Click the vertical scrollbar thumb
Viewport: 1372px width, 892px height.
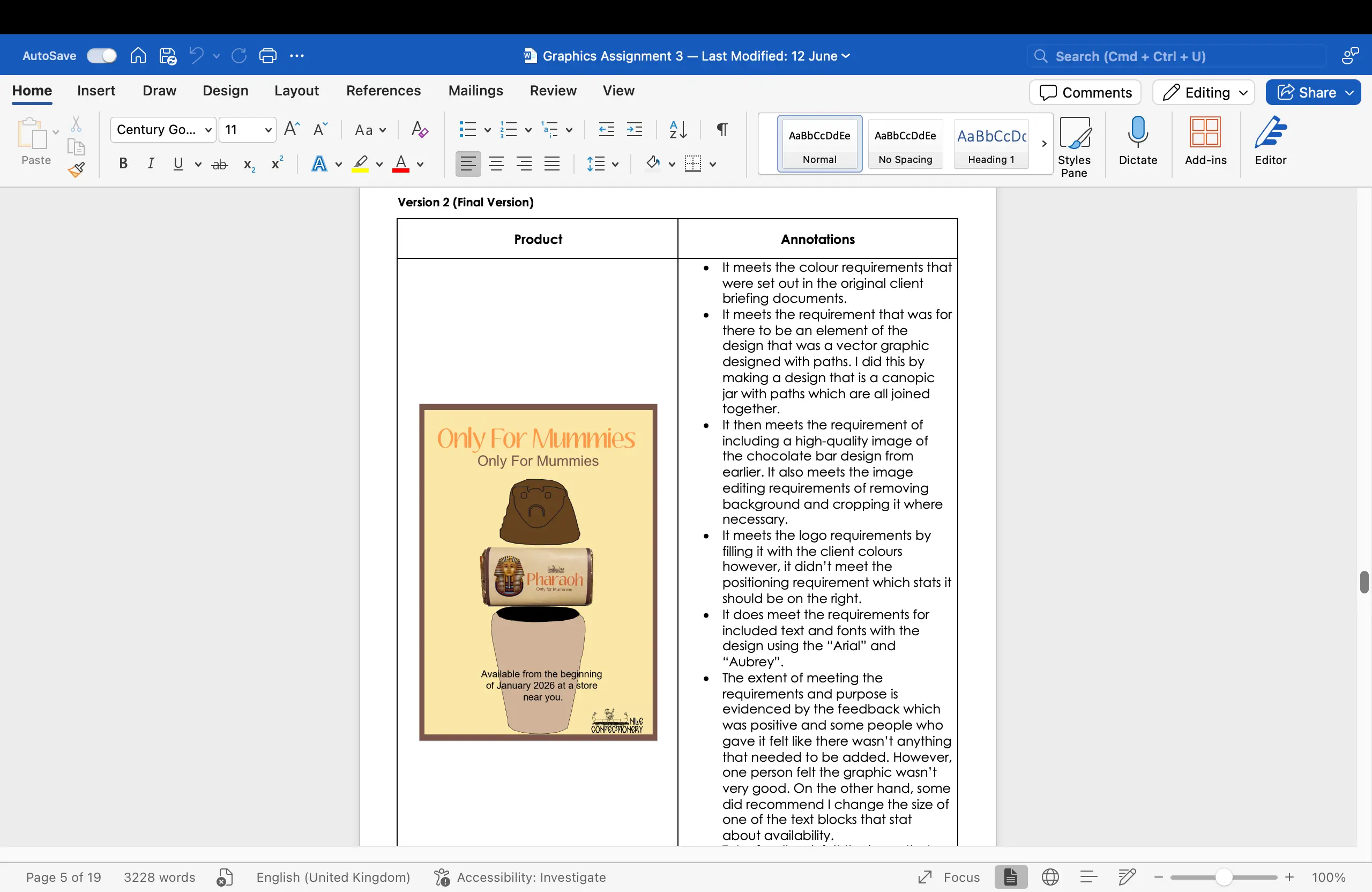point(1364,583)
